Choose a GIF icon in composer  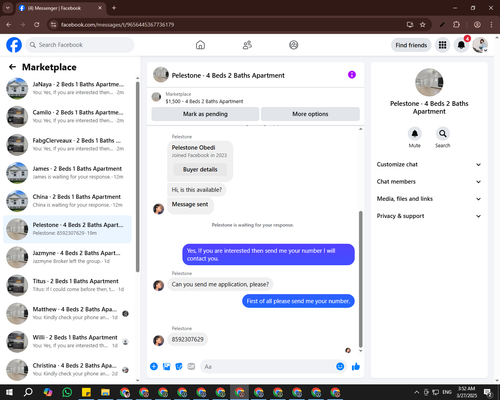[191, 367]
